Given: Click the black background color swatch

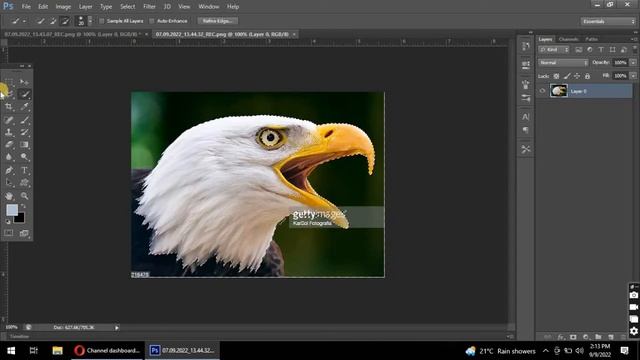Looking at the screenshot, I should pyautogui.click(x=20, y=218).
